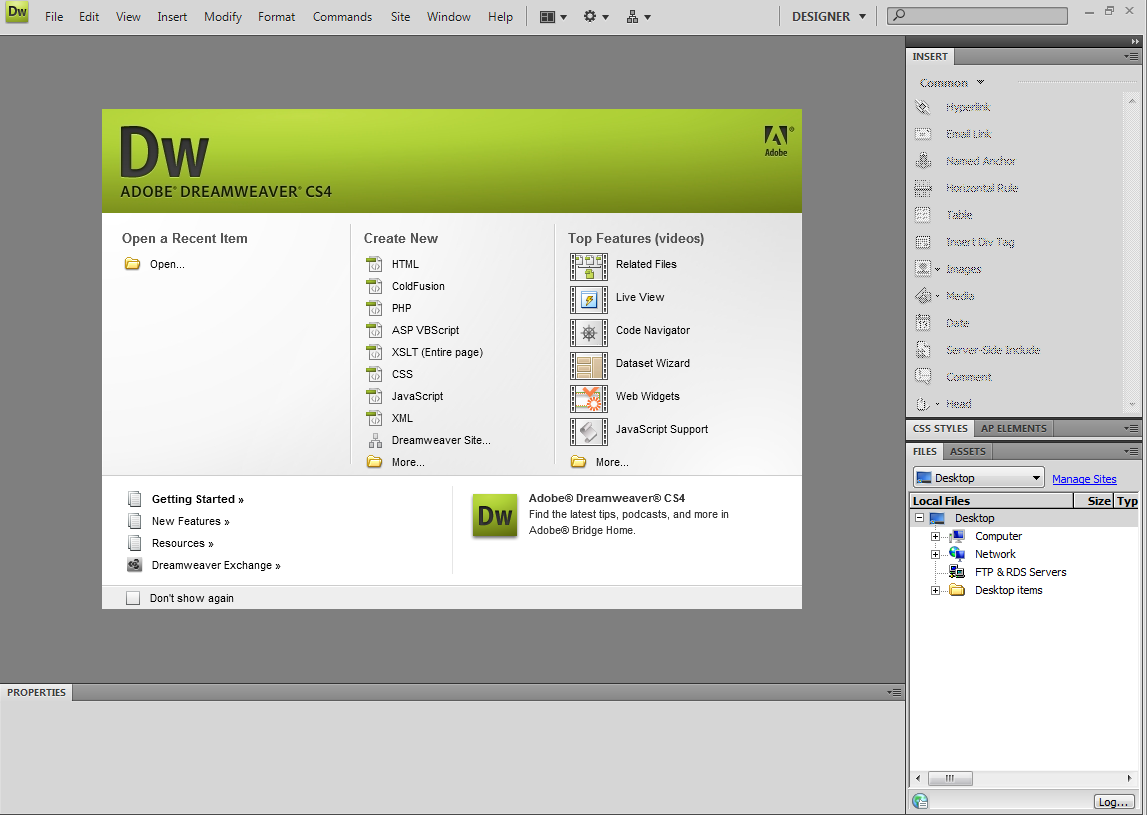Open the JavaScript Support video icon
The height and width of the screenshot is (815, 1147).
click(x=589, y=432)
